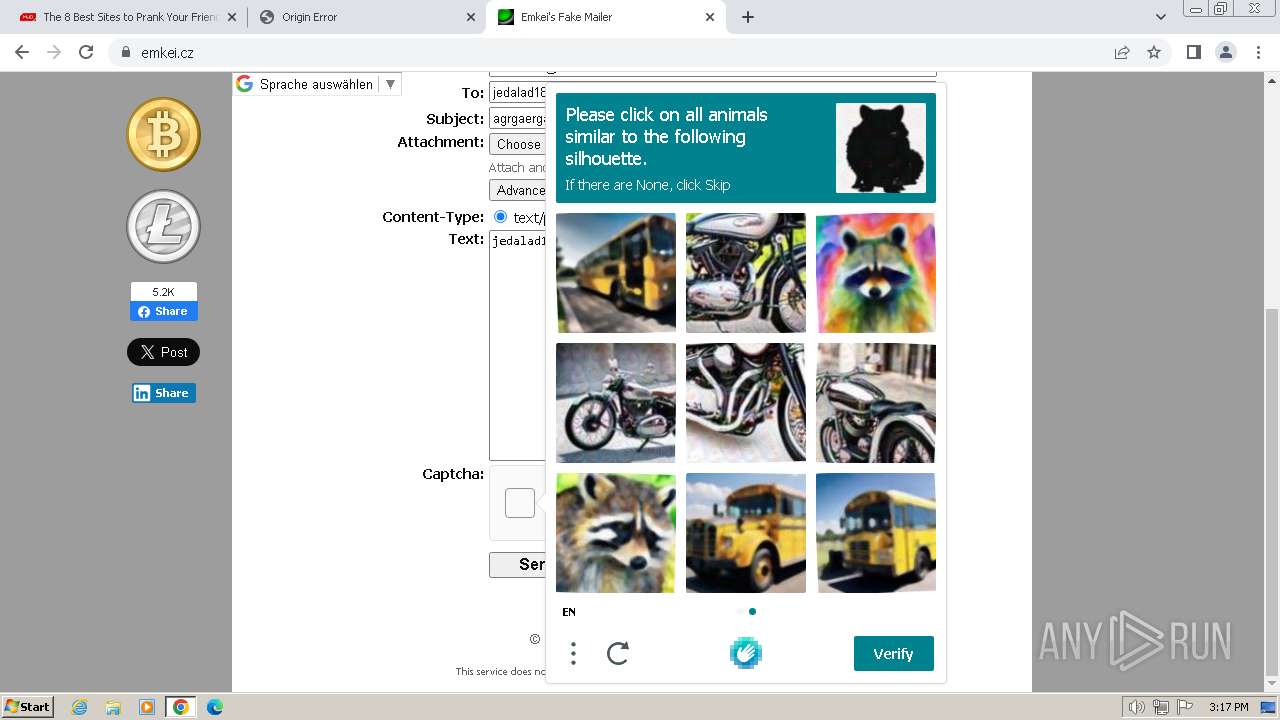The height and width of the screenshot is (720, 1280).
Task: Select the full motorcycle side-view tile
Action: (616, 403)
